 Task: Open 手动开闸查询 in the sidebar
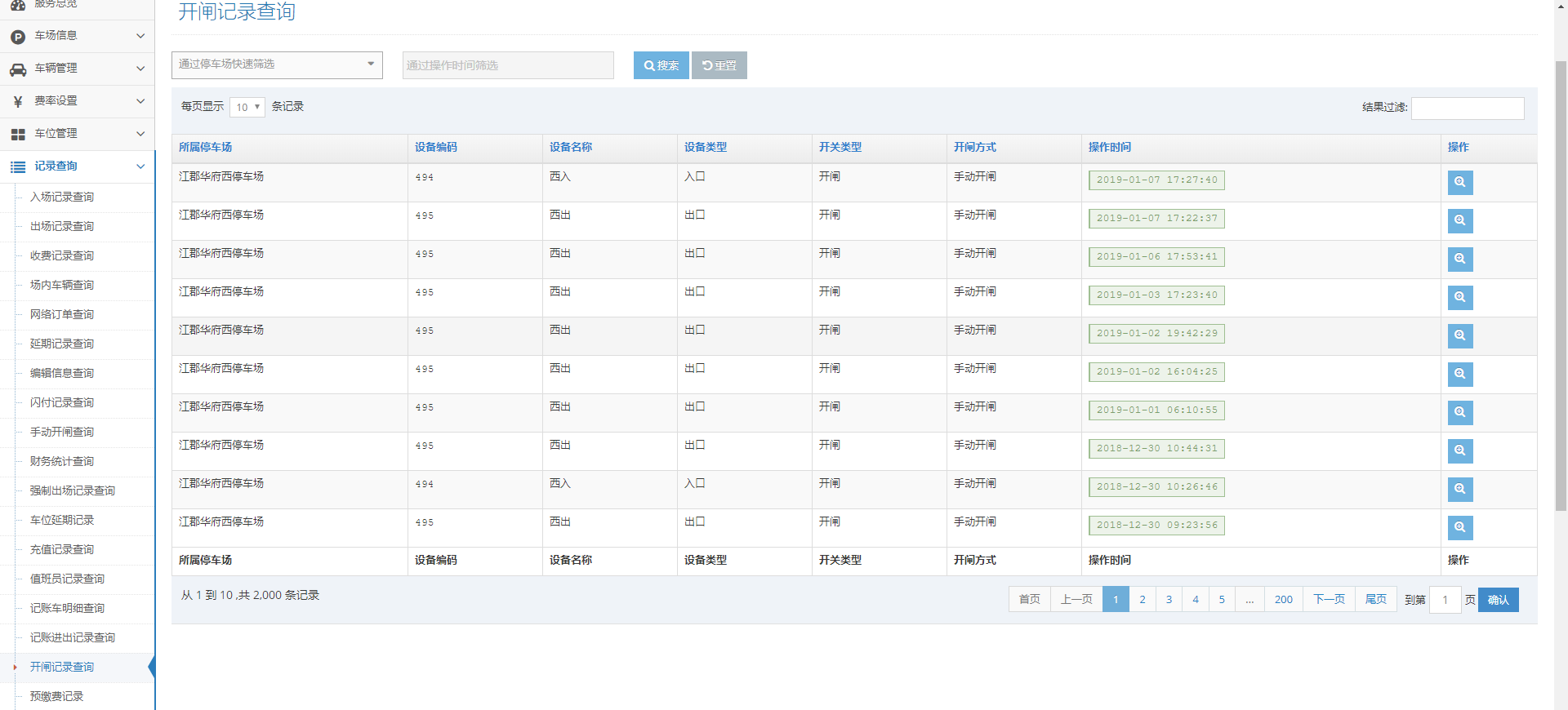pyautogui.click(x=62, y=432)
